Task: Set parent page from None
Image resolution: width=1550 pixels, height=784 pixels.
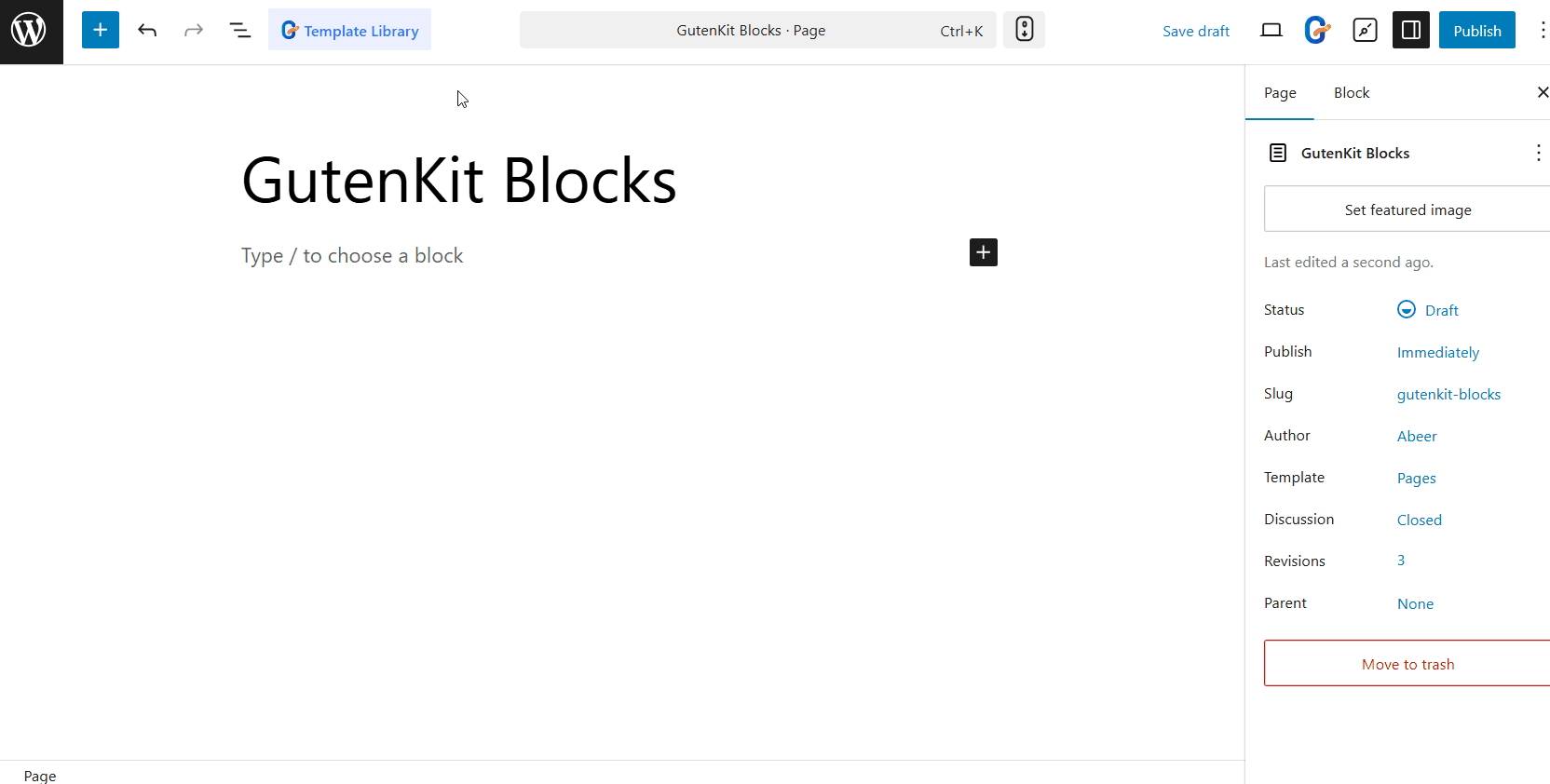Action: [1415, 603]
